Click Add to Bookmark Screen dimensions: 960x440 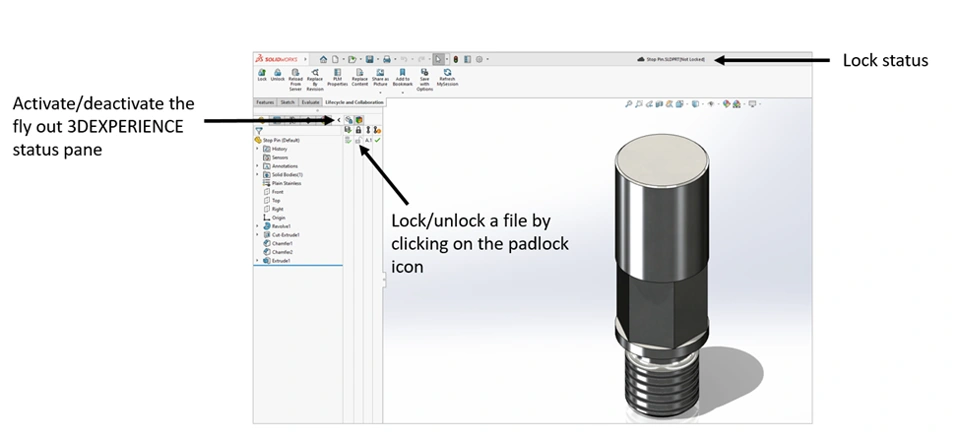coord(403,78)
